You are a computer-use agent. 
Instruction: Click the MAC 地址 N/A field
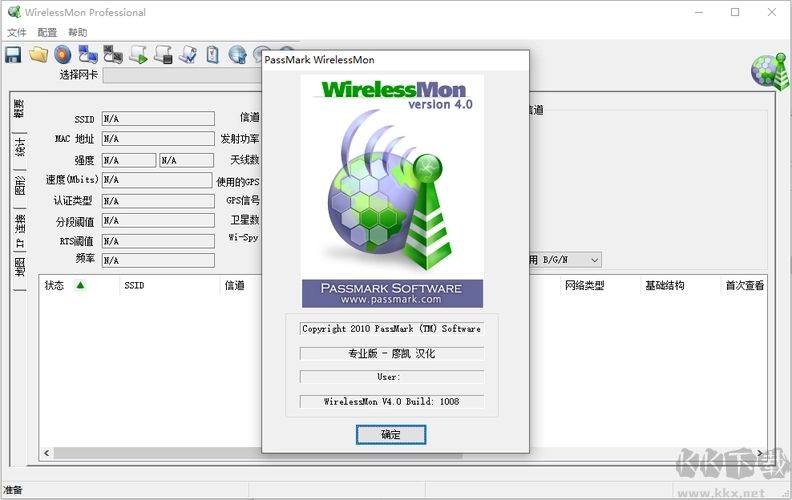[158, 139]
